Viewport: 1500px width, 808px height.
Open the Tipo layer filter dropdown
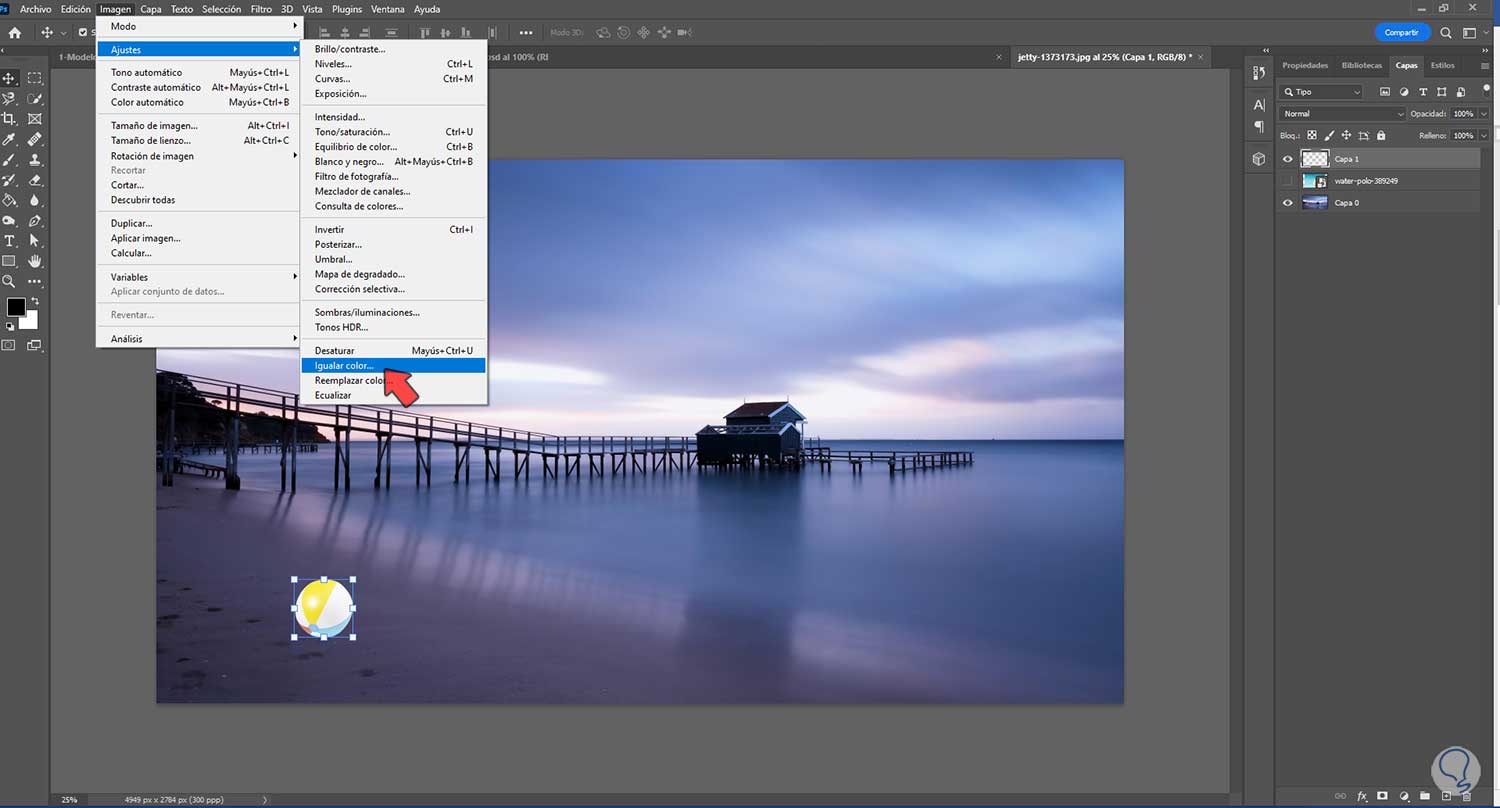click(x=1321, y=92)
